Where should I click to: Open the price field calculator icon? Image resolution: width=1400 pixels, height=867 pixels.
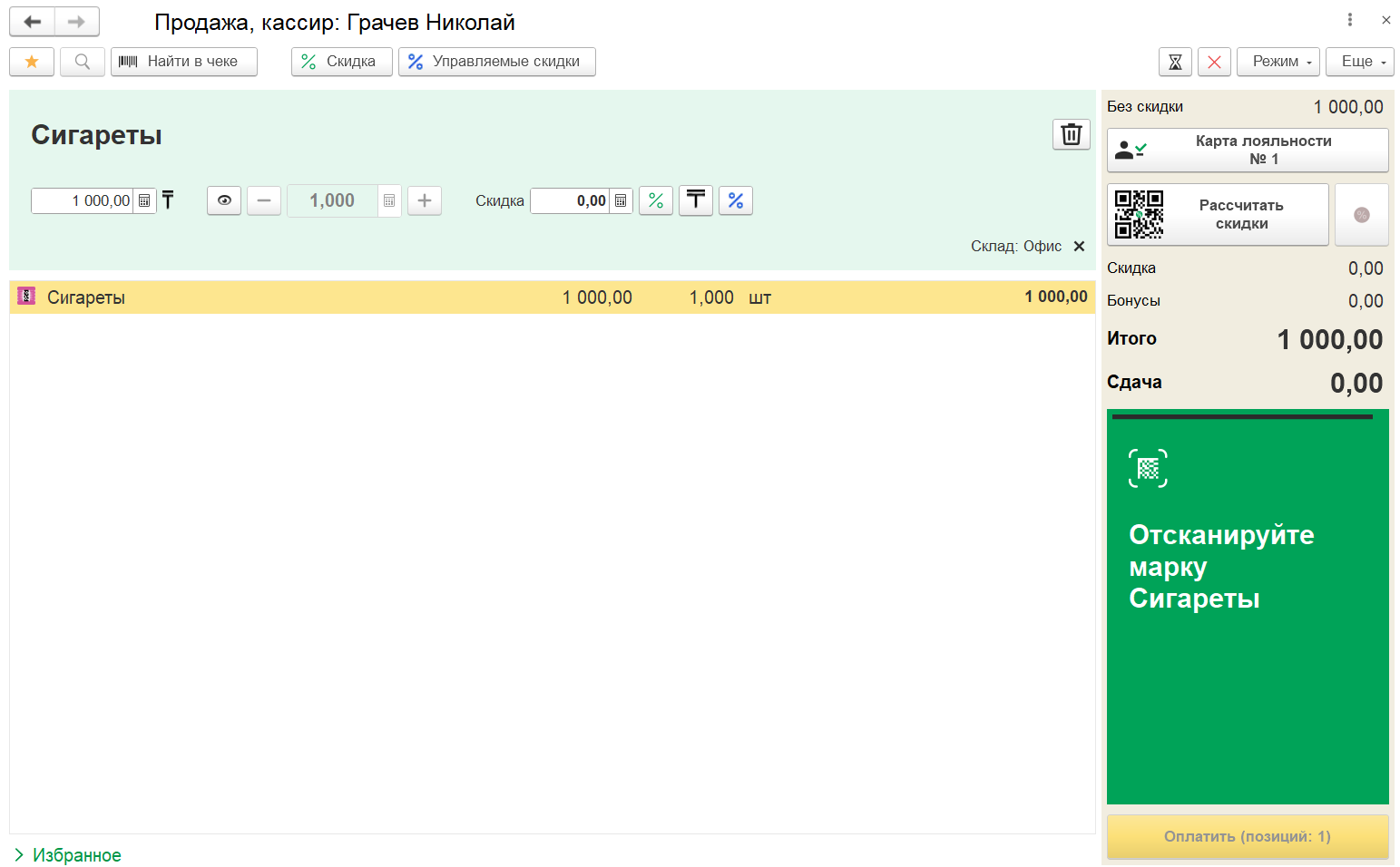click(144, 200)
